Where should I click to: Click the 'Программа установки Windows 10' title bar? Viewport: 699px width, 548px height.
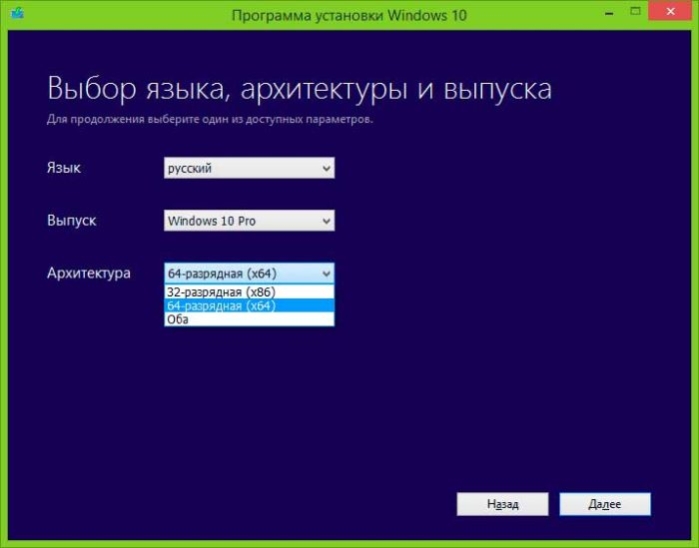click(x=349, y=15)
